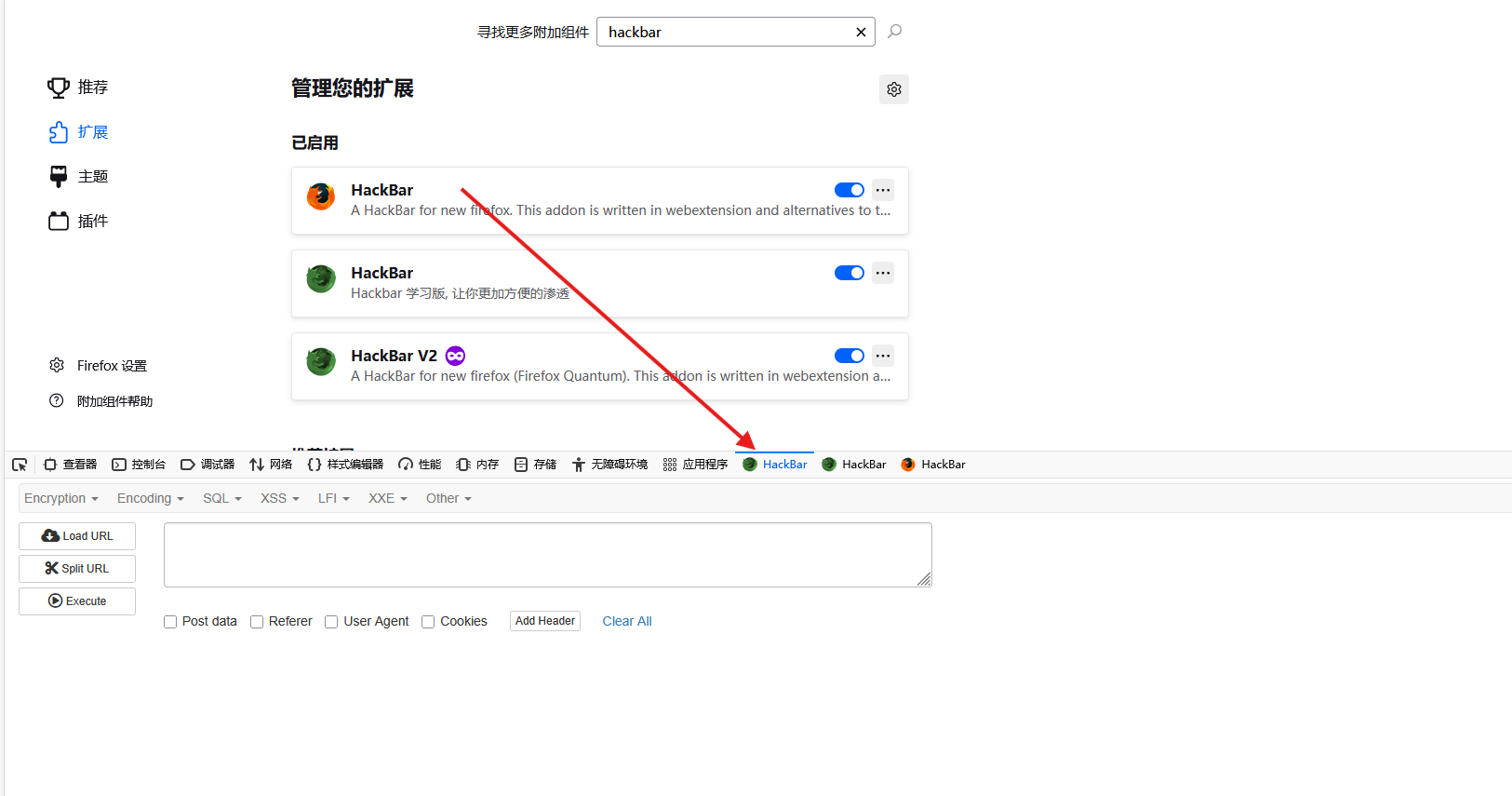Click the Clear All link

[x=627, y=621]
